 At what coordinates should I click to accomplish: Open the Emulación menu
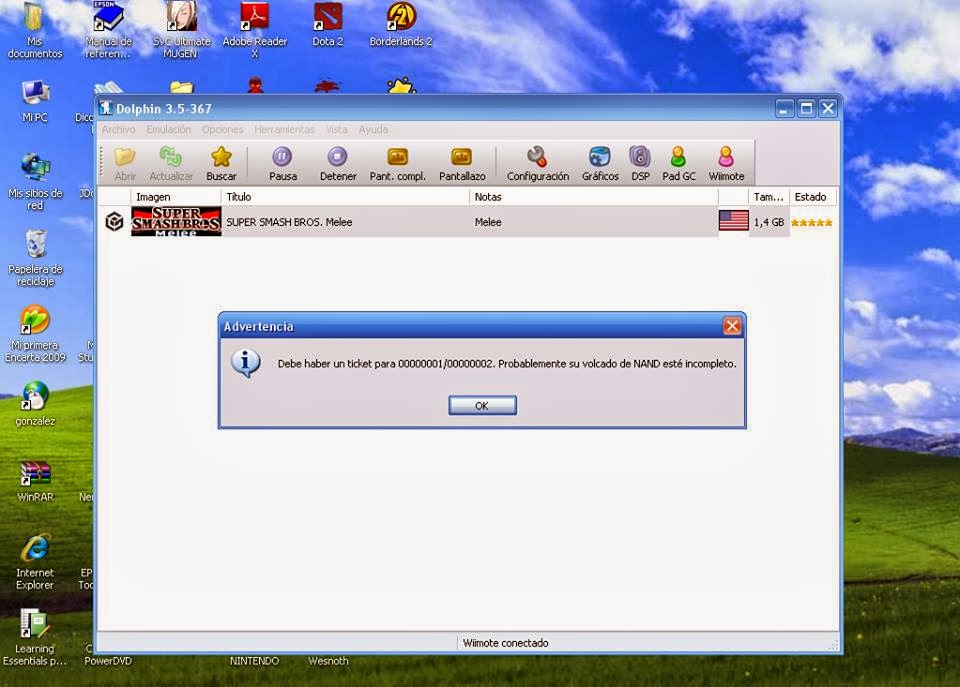(167, 129)
